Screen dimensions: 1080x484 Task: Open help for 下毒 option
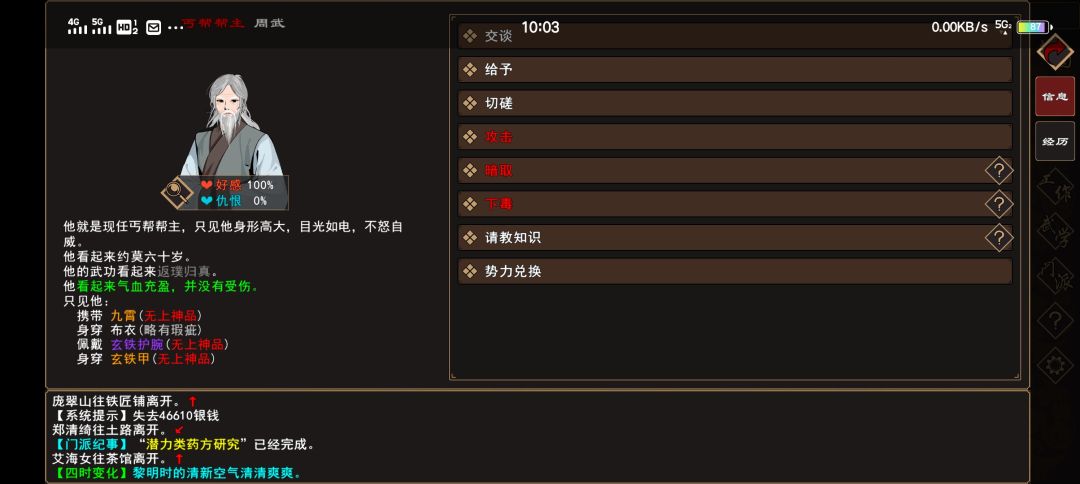tap(999, 204)
